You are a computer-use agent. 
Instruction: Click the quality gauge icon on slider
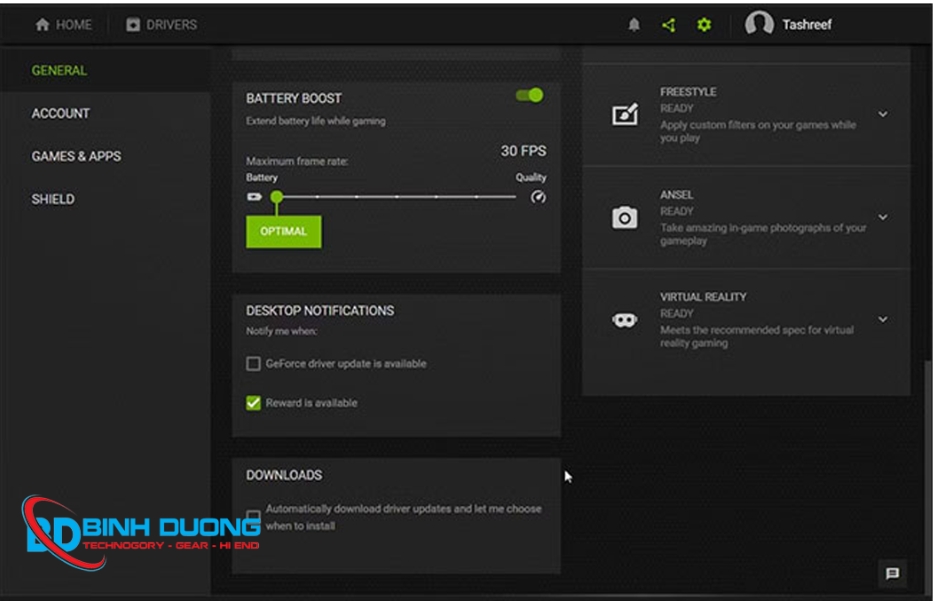pos(538,197)
